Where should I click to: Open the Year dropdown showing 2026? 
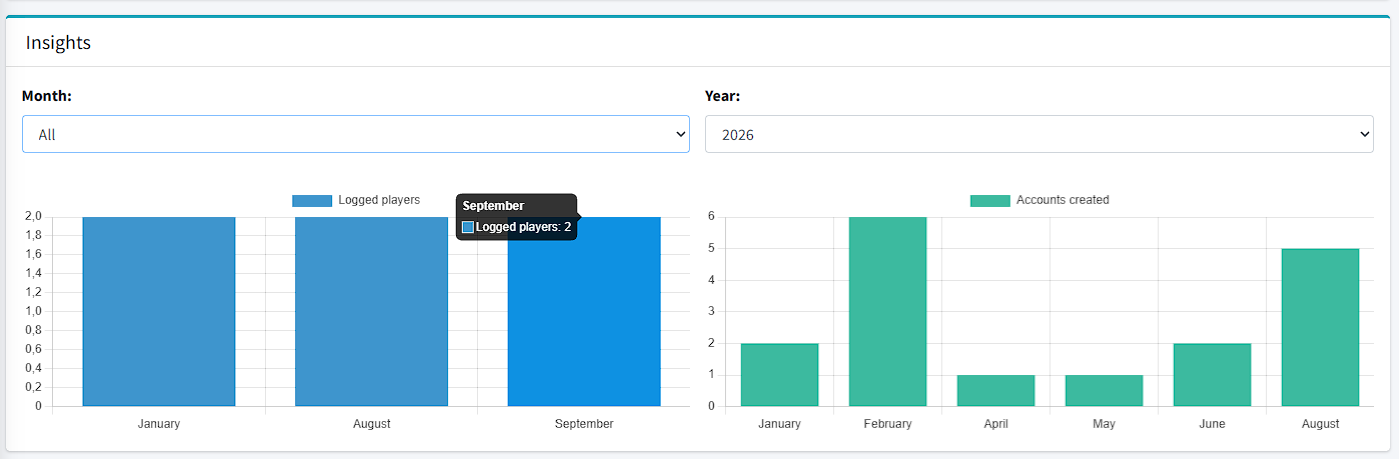1039,134
